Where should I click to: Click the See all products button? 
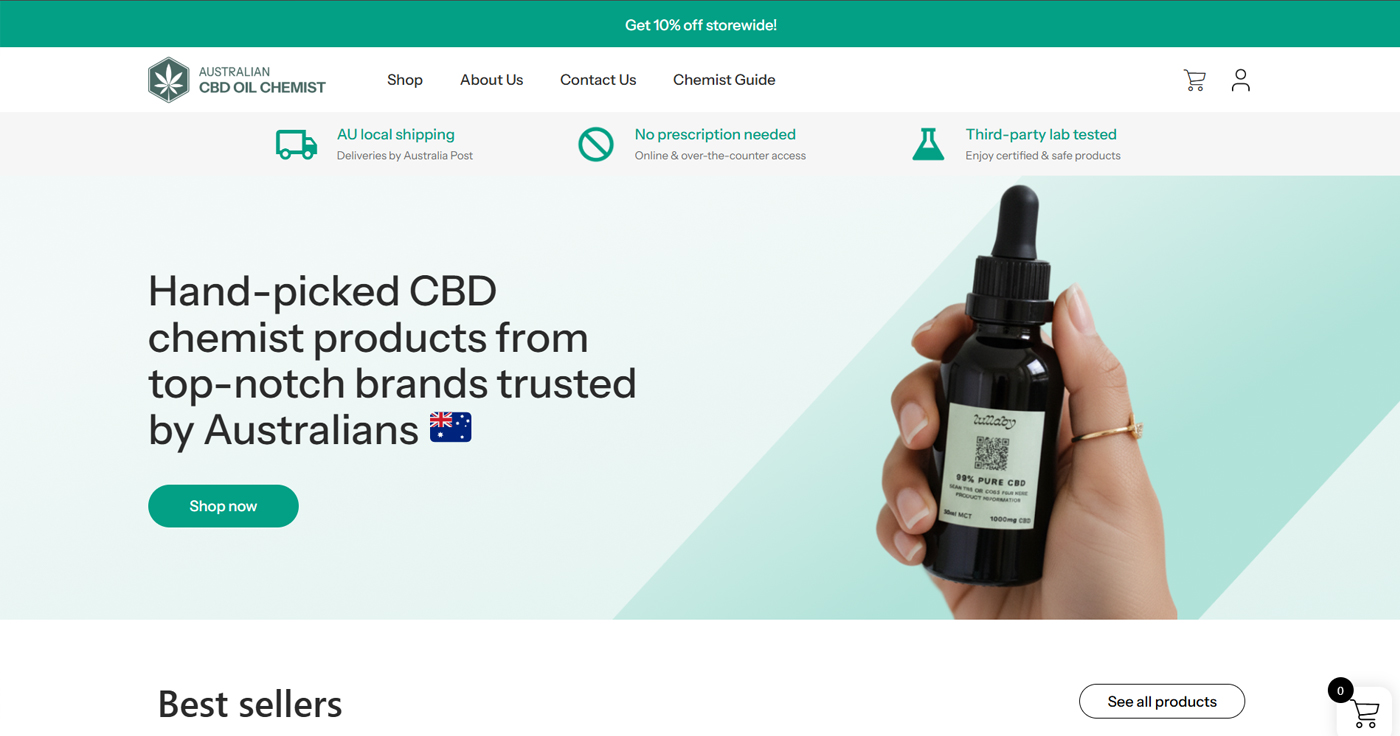[1162, 701]
